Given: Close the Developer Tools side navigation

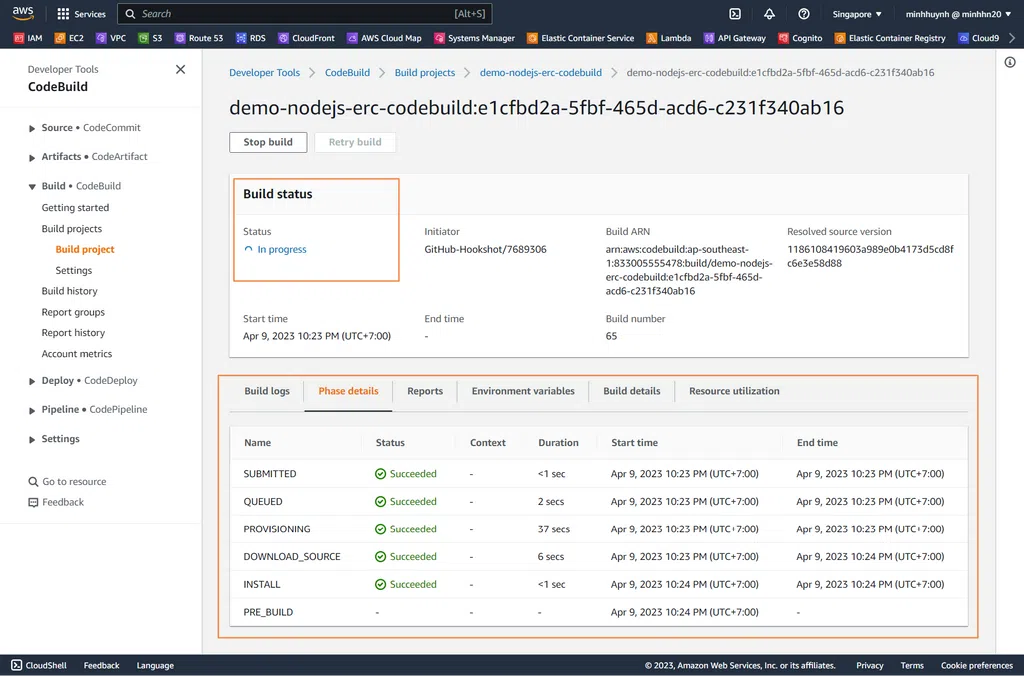Looking at the screenshot, I should click(180, 69).
